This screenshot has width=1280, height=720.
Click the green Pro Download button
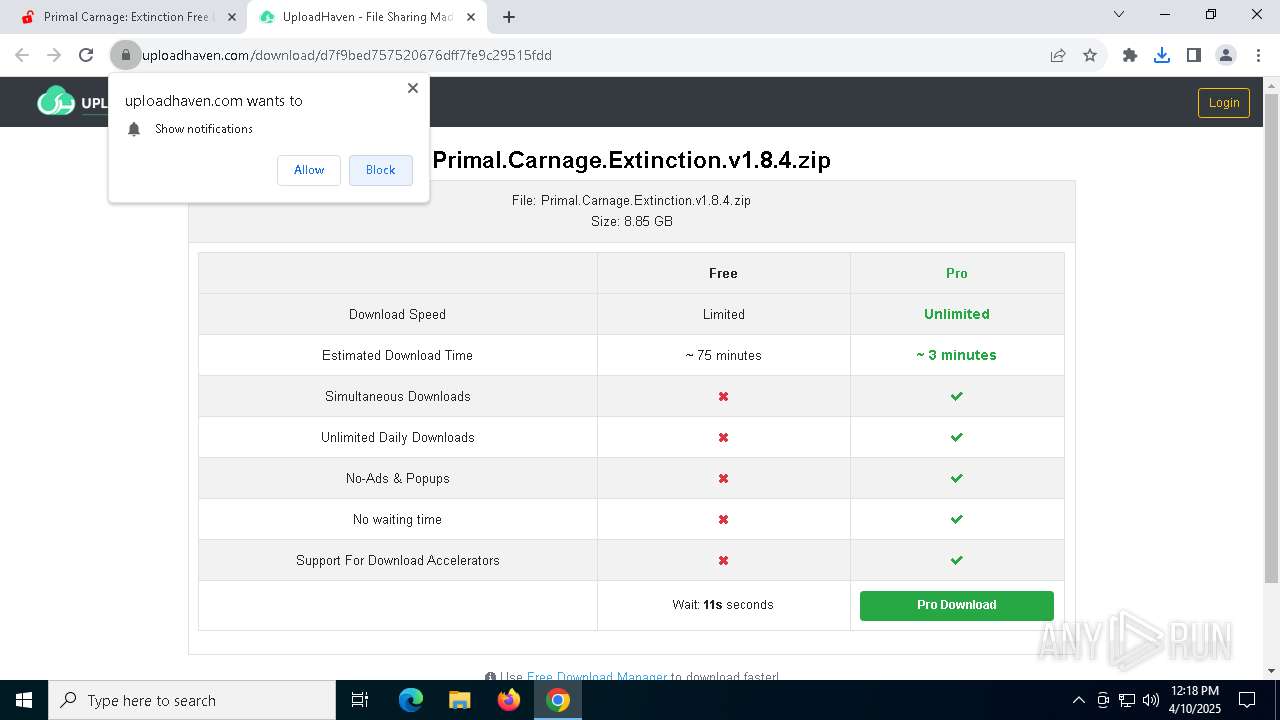pyautogui.click(x=957, y=605)
